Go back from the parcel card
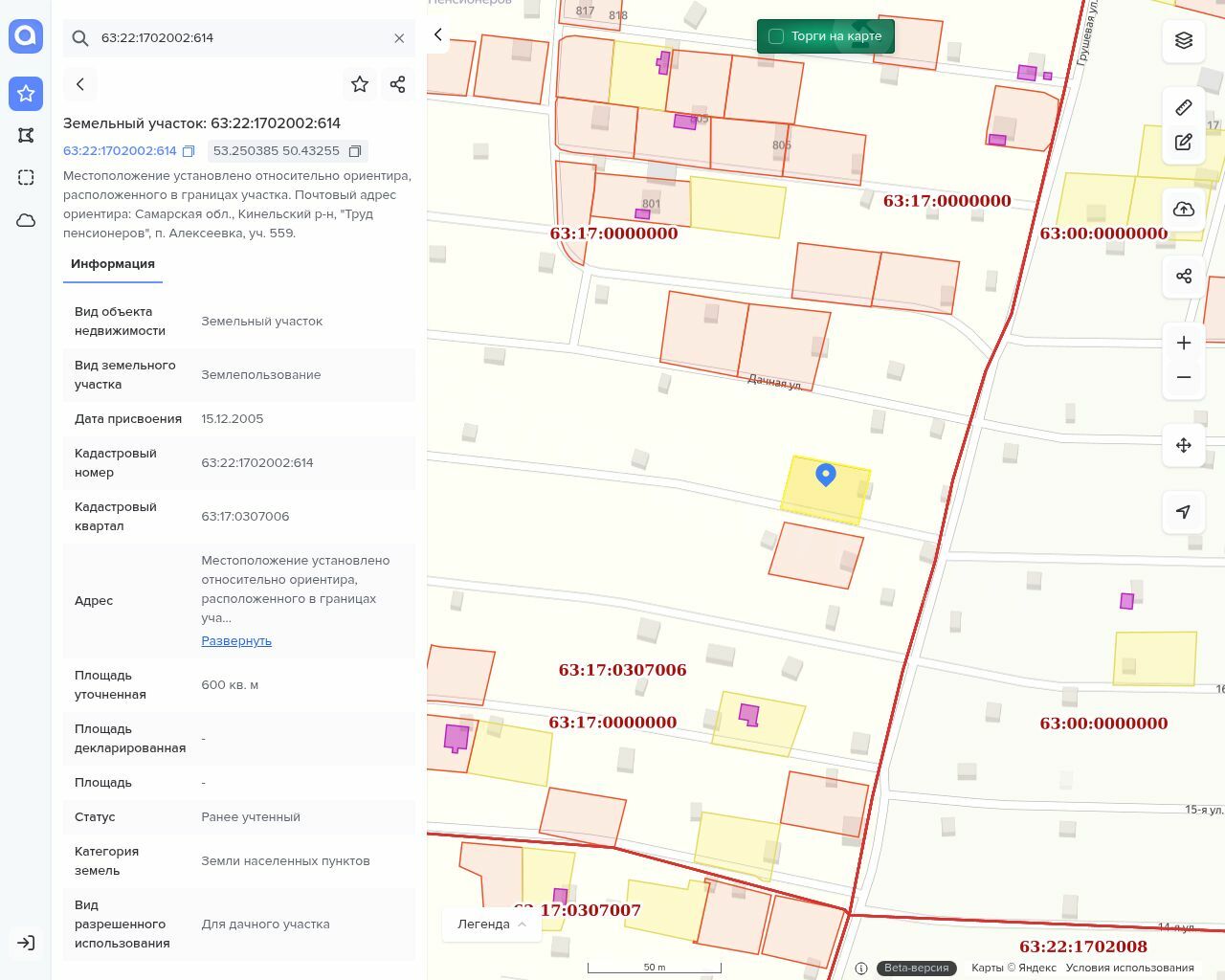This screenshot has height=980, width=1225. click(80, 84)
